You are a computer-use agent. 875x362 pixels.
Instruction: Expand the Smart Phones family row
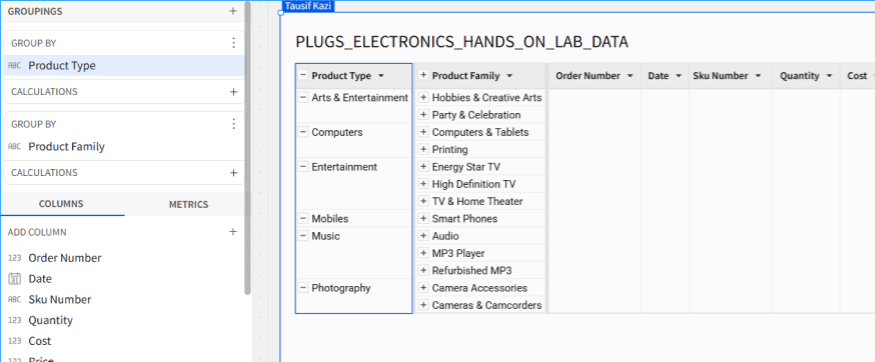[x=424, y=219]
